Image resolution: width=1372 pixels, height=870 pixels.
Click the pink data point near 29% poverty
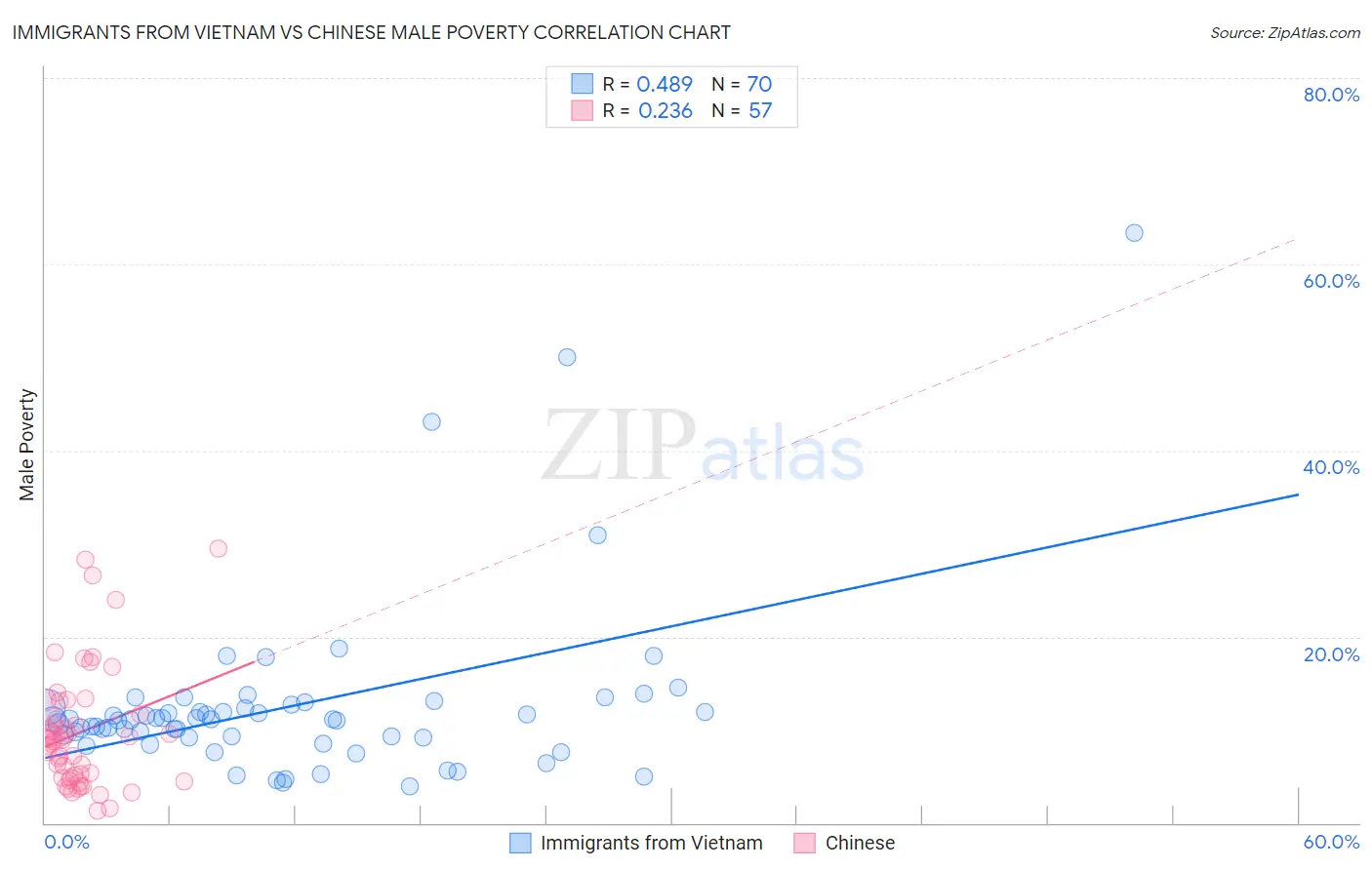tap(219, 548)
